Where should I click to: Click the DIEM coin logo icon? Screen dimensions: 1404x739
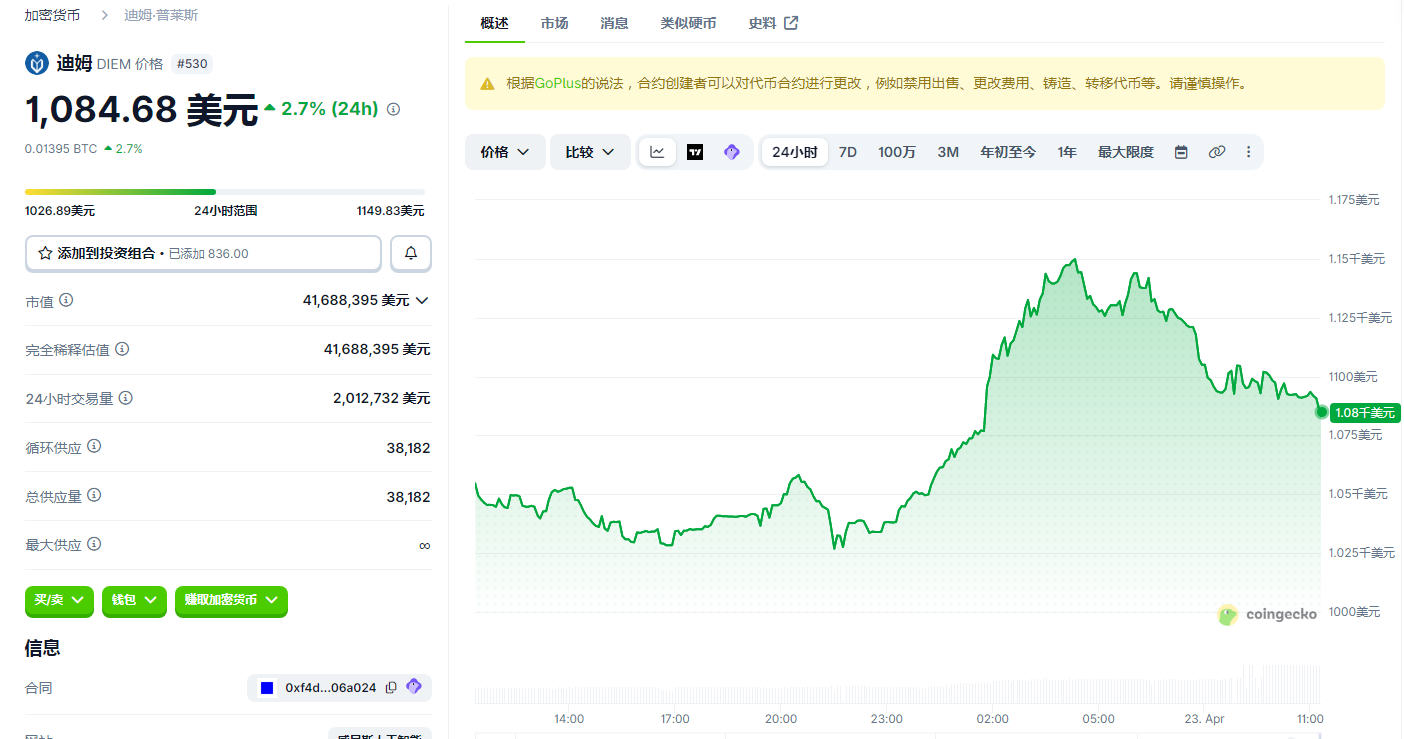pos(37,64)
